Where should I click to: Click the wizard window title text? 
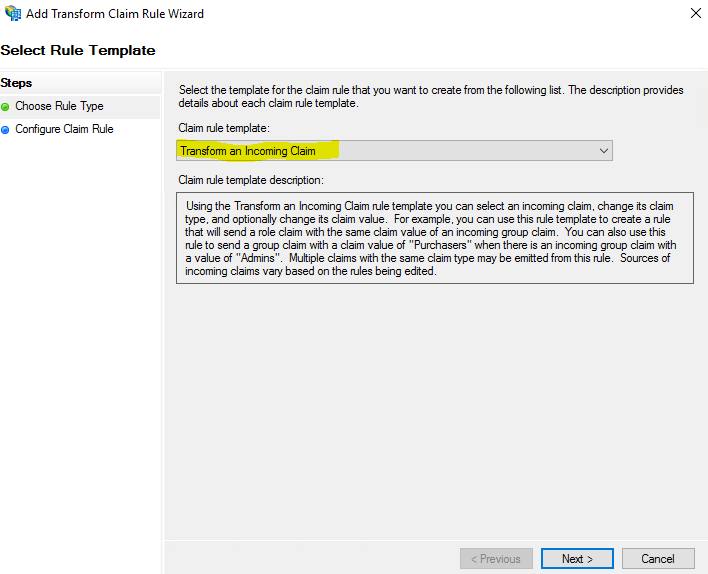pyautogui.click(x=115, y=14)
